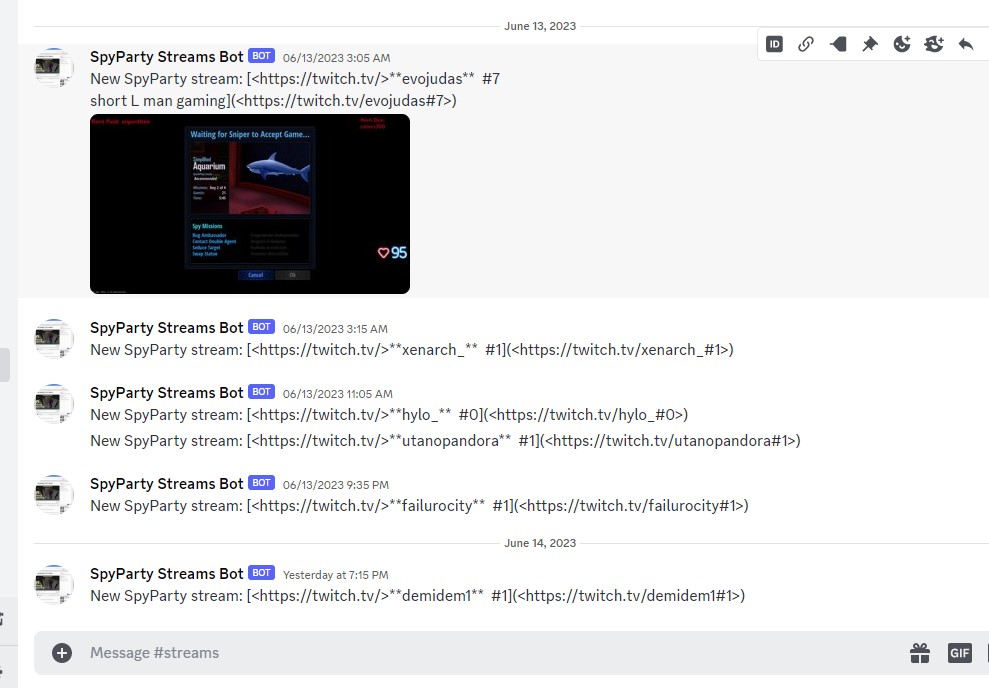989x688 pixels.
Task: Click the BOT tag on the 3:15 AM message
Action: (x=261, y=327)
